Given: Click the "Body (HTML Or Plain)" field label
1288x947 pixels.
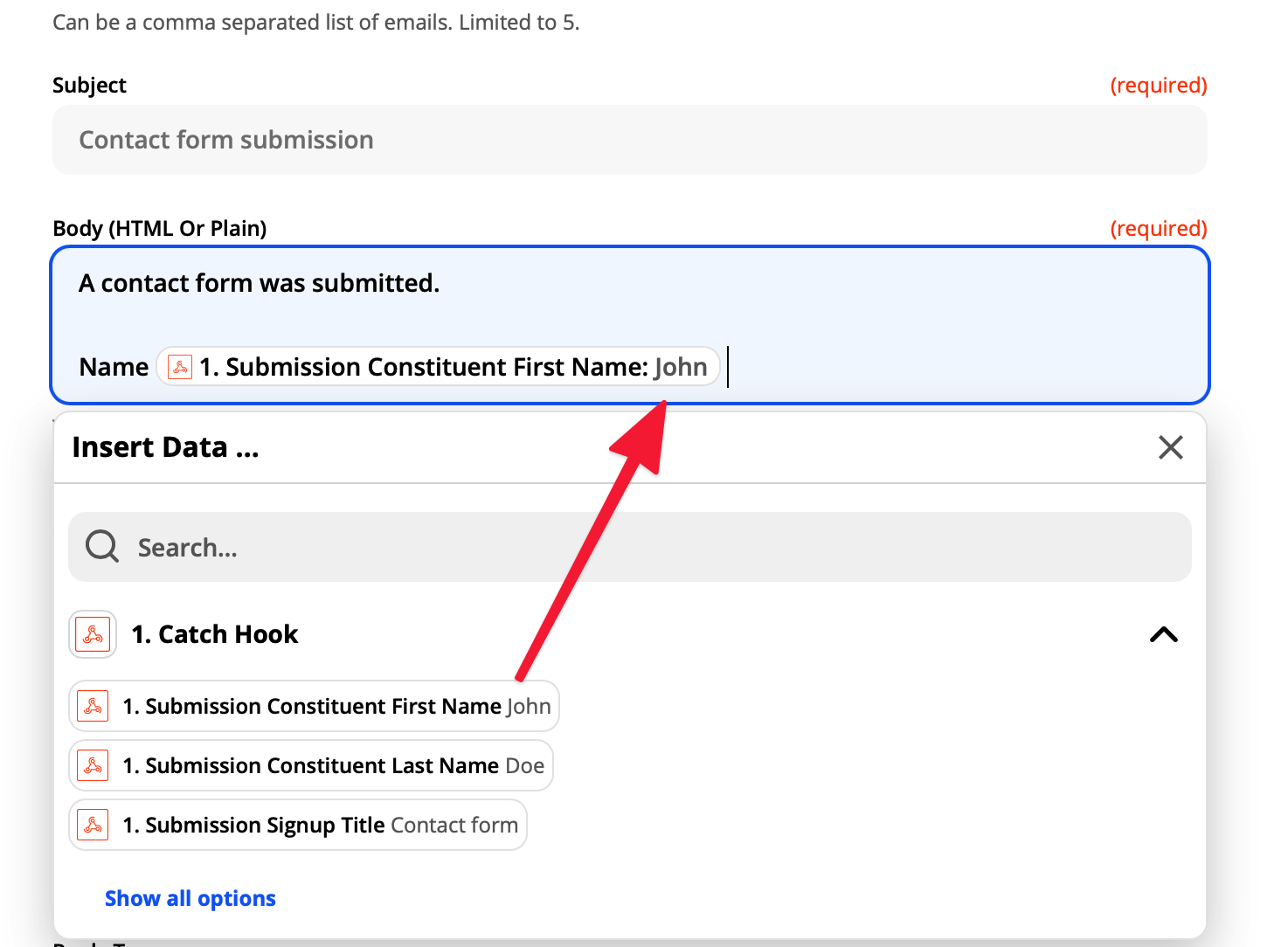Looking at the screenshot, I should [x=160, y=228].
